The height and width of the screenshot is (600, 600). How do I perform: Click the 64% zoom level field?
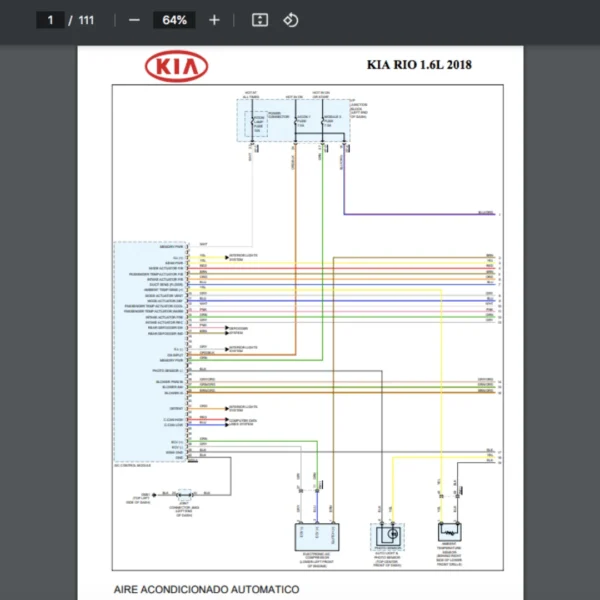point(174,20)
